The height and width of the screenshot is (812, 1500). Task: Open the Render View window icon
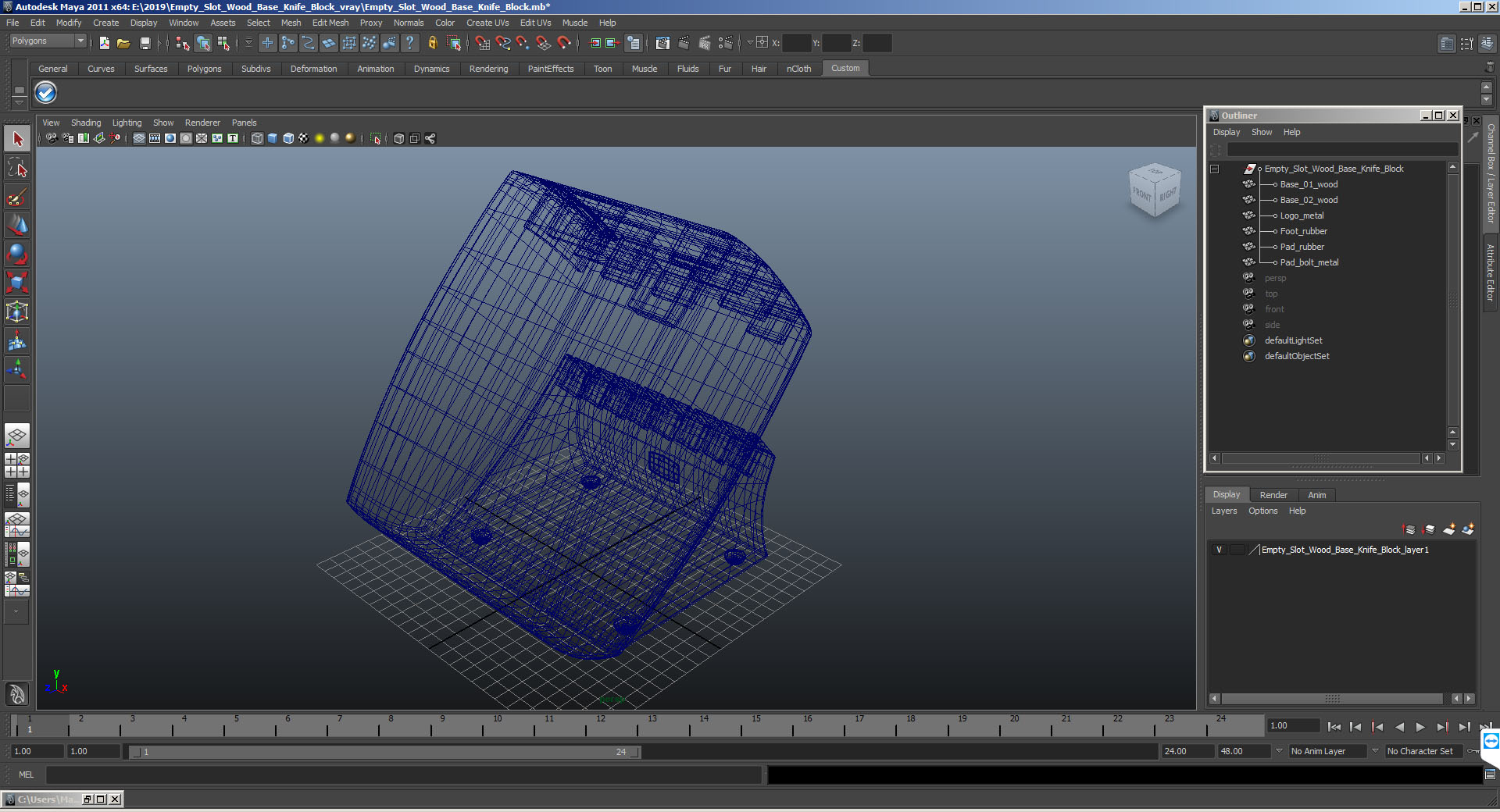pos(662,43)
